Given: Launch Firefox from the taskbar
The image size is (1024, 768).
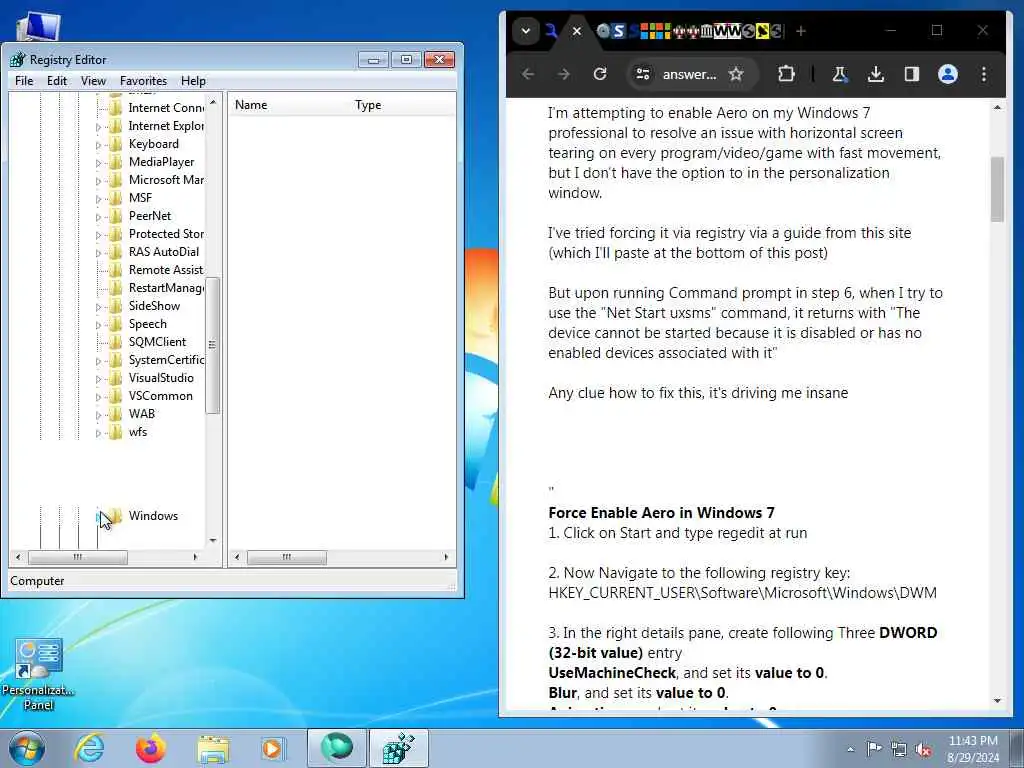Looking at the screenshot, I should (151, 748).
